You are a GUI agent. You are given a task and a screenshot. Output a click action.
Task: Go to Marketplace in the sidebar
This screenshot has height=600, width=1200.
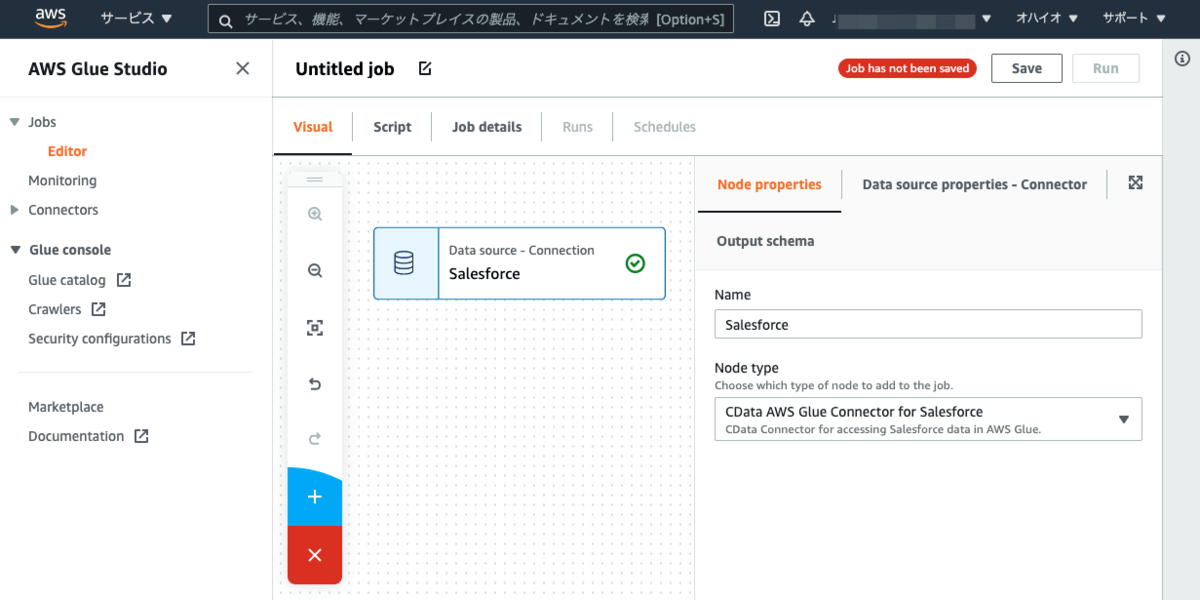point(66,407)
